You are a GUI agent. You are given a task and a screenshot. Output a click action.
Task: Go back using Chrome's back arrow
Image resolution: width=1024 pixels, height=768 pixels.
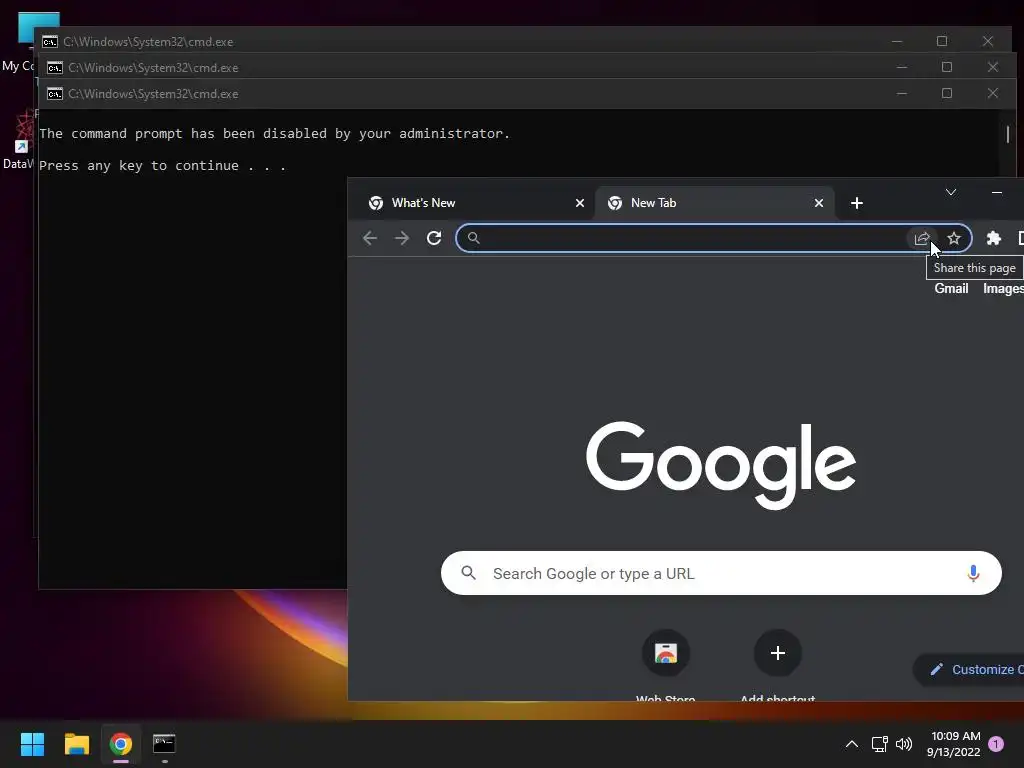[370, 238]
